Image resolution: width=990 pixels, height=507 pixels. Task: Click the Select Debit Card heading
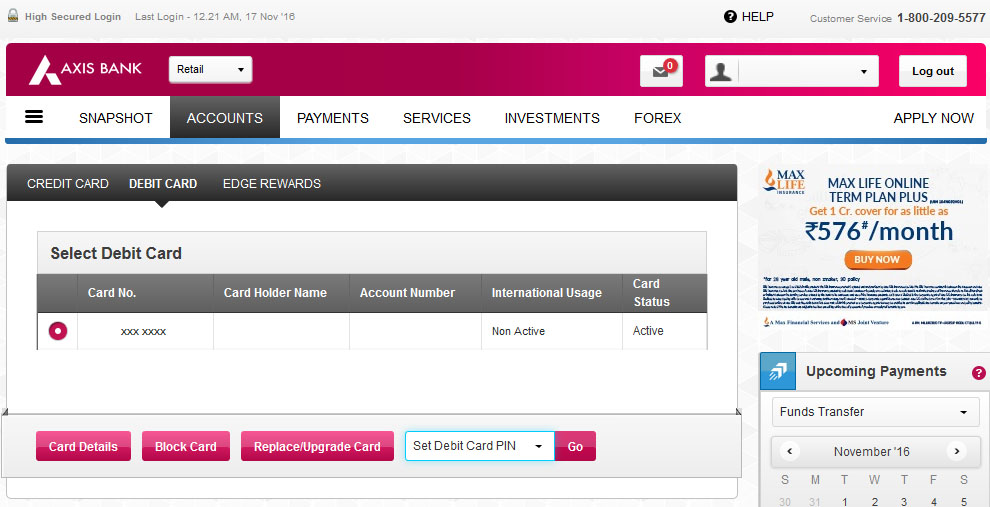click(116, 253)
